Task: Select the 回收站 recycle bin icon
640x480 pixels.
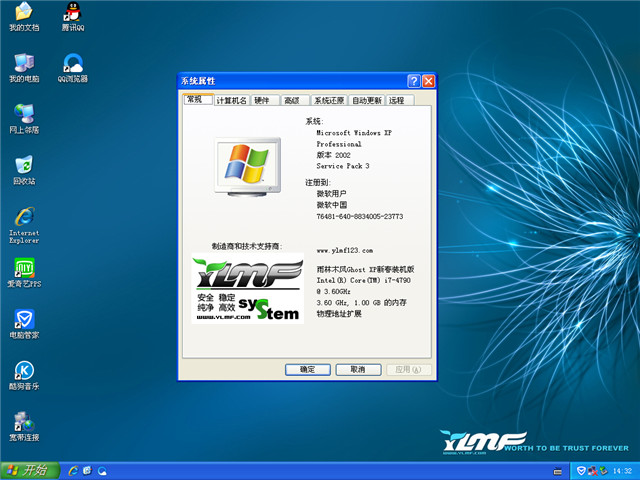Action: coord(24,170)
